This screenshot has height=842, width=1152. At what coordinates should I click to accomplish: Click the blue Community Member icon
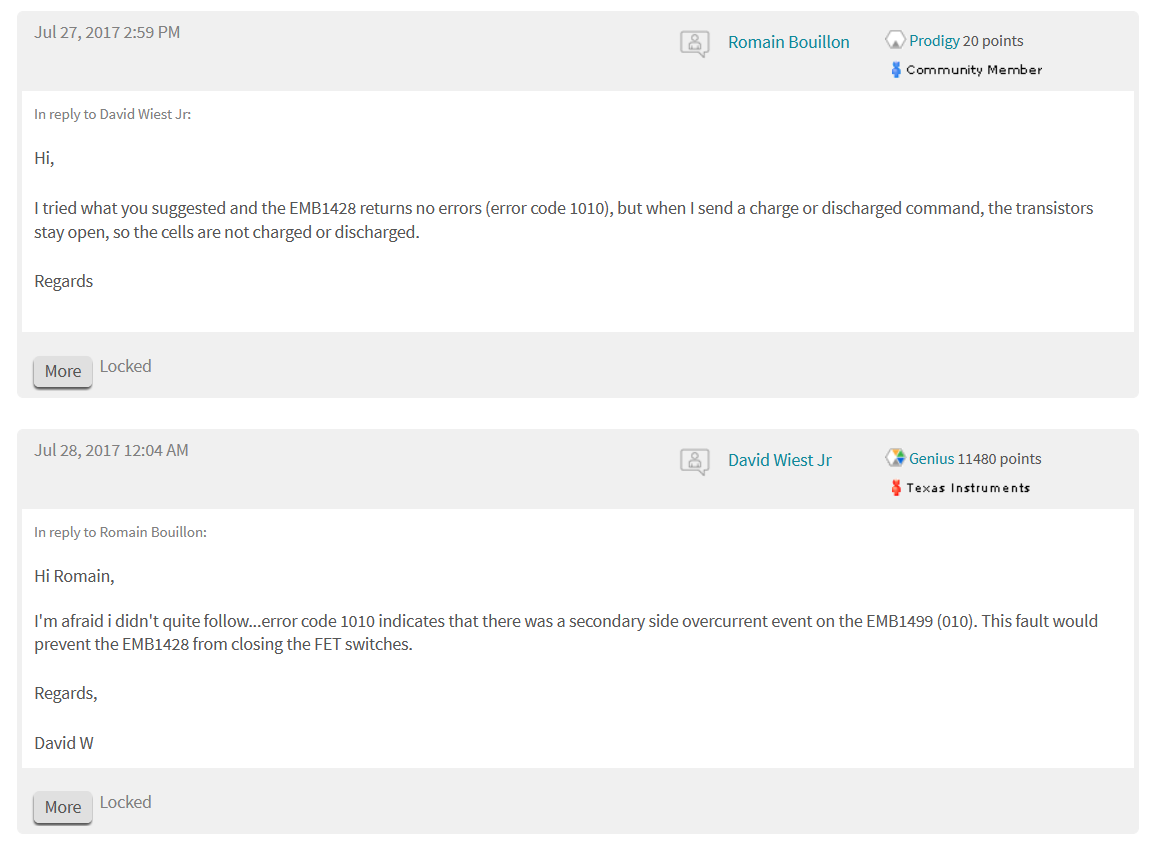pyautogui.click(x=896, y=70)
